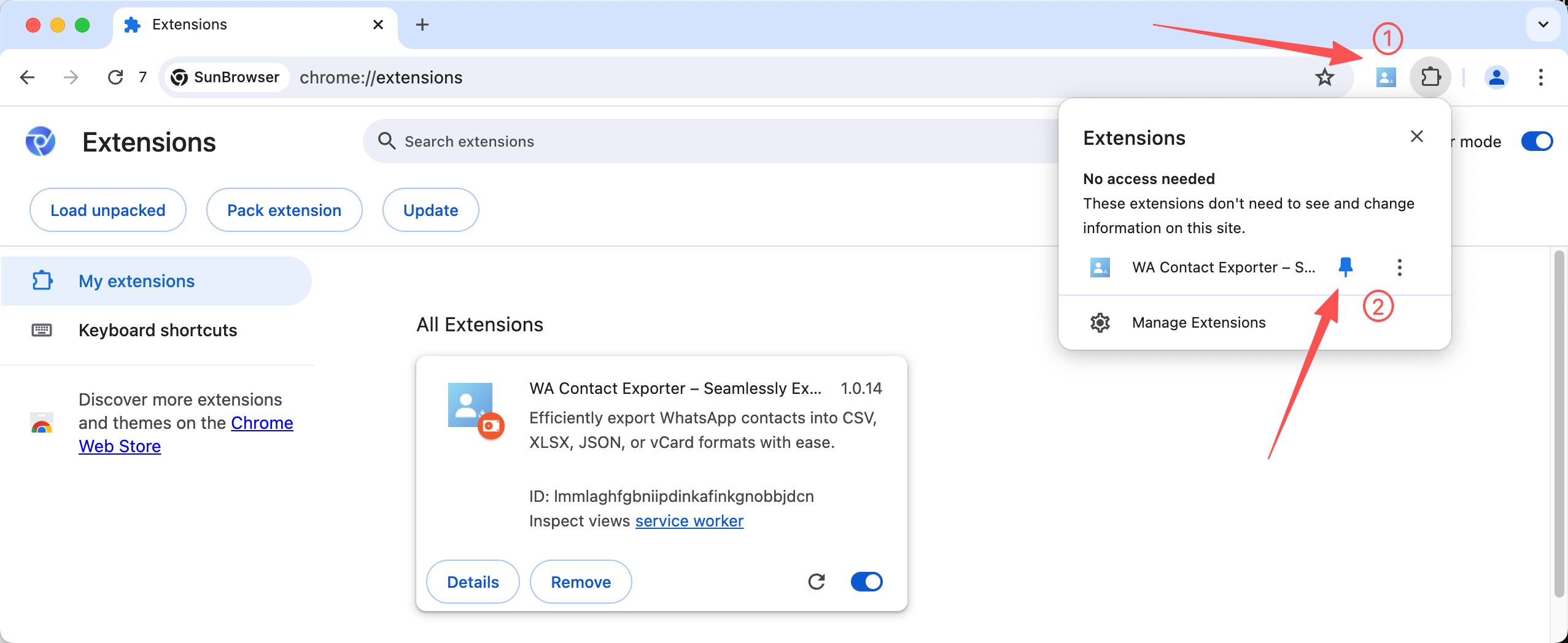1568x643 pixels.
Task: Click the gear icon beside Manage Extensions
Action: 1100,323
